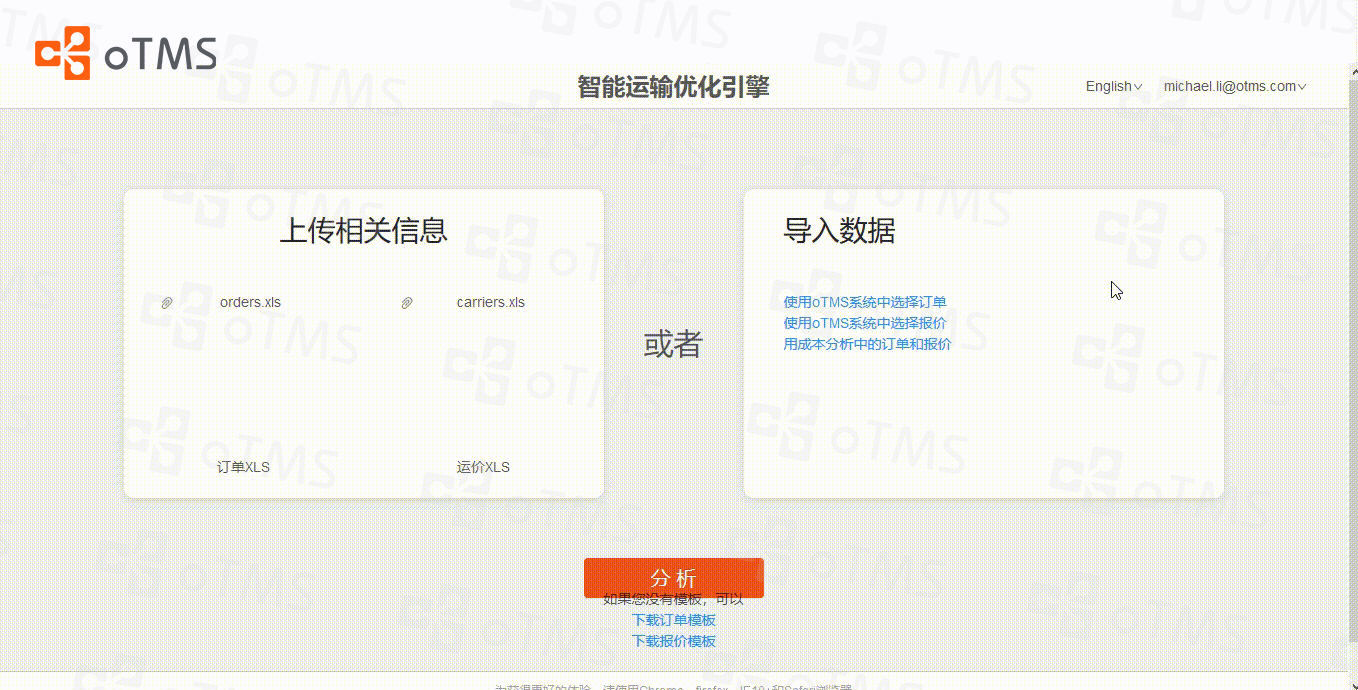Click the 订单XLS upload label
Image resolution: width=1358 pixels, height=690 pixels.
(243, 467)
